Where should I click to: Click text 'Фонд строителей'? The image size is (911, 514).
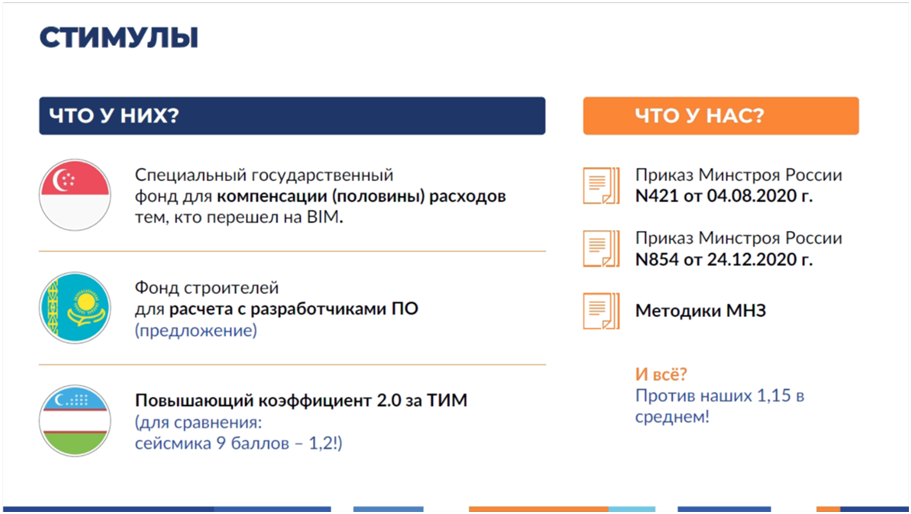pos(207,287)
